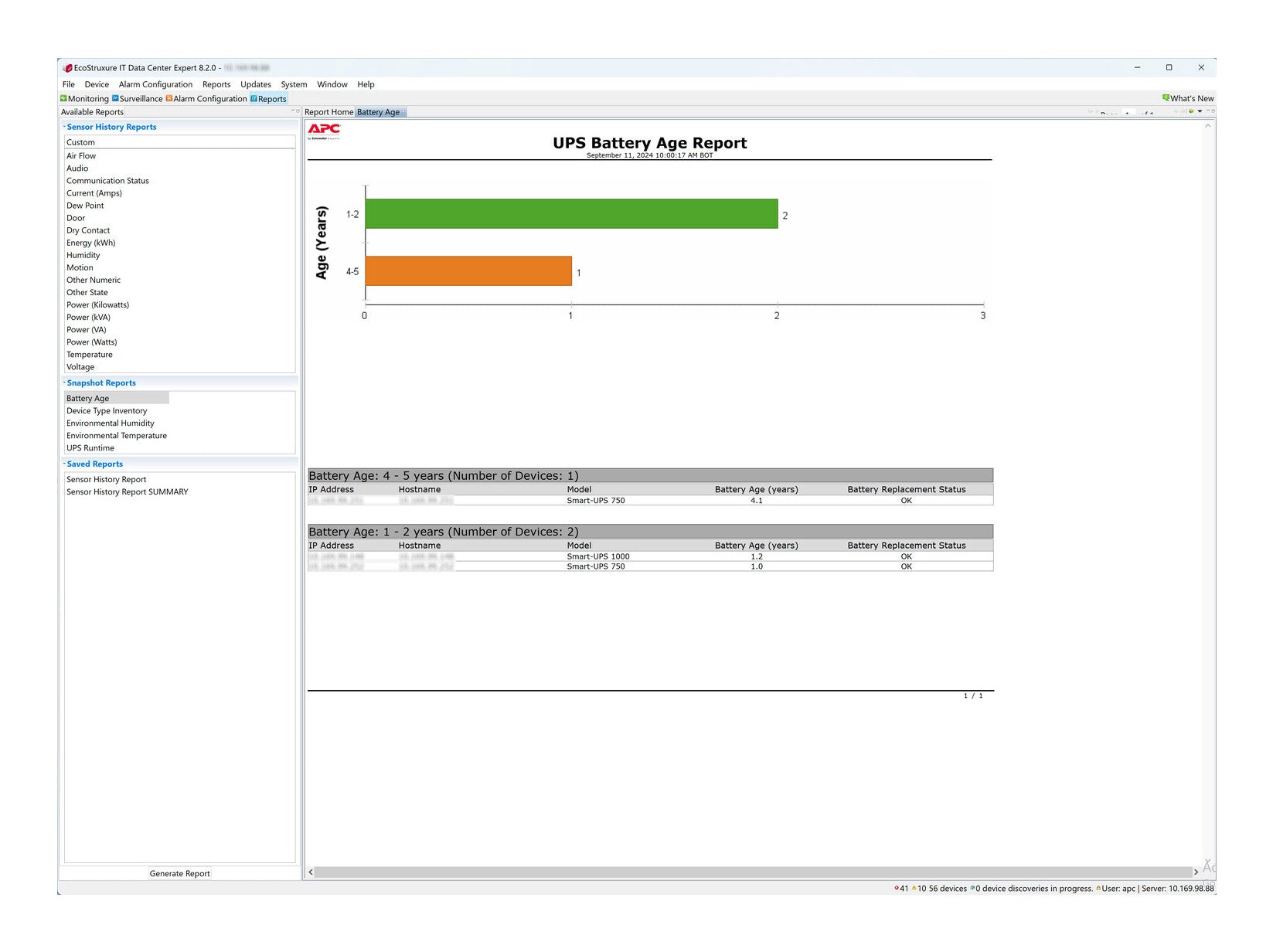1273x952 pixels.
Task: Click the Generate Report button
Action: pos(179,873)
